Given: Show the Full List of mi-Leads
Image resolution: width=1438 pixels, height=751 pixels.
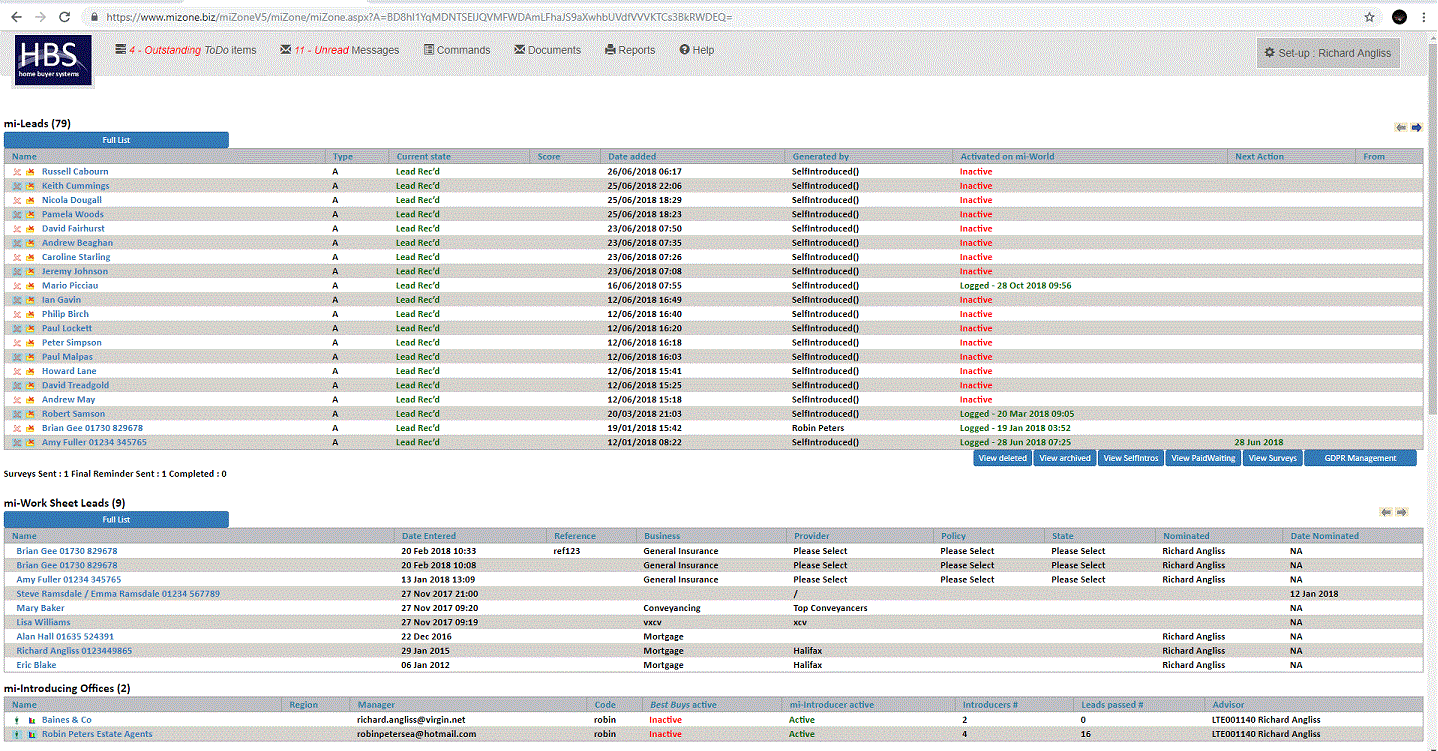Looking at the screenshot, I should (x=116, y=140).
